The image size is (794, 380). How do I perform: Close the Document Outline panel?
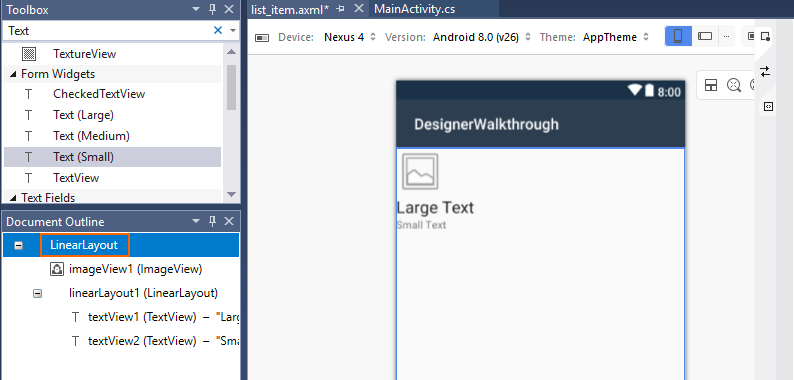(229, 221)
